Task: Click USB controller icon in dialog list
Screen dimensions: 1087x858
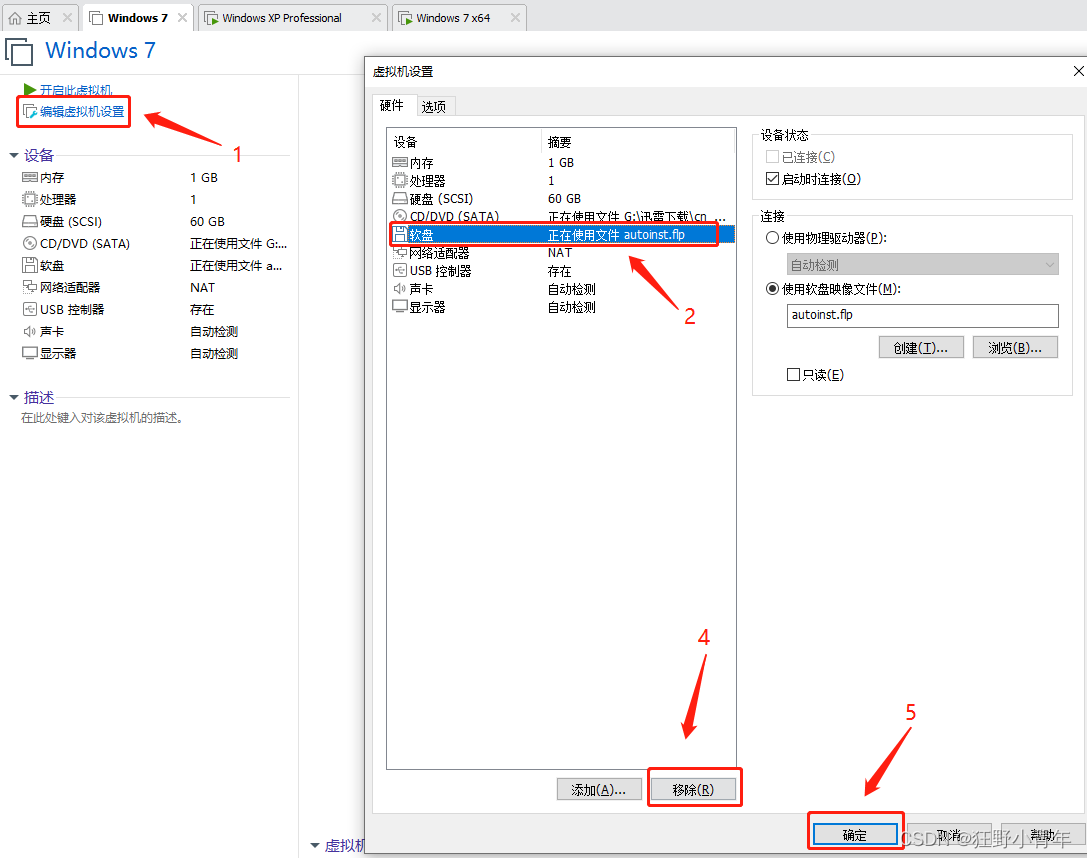Action: point(400,270)
